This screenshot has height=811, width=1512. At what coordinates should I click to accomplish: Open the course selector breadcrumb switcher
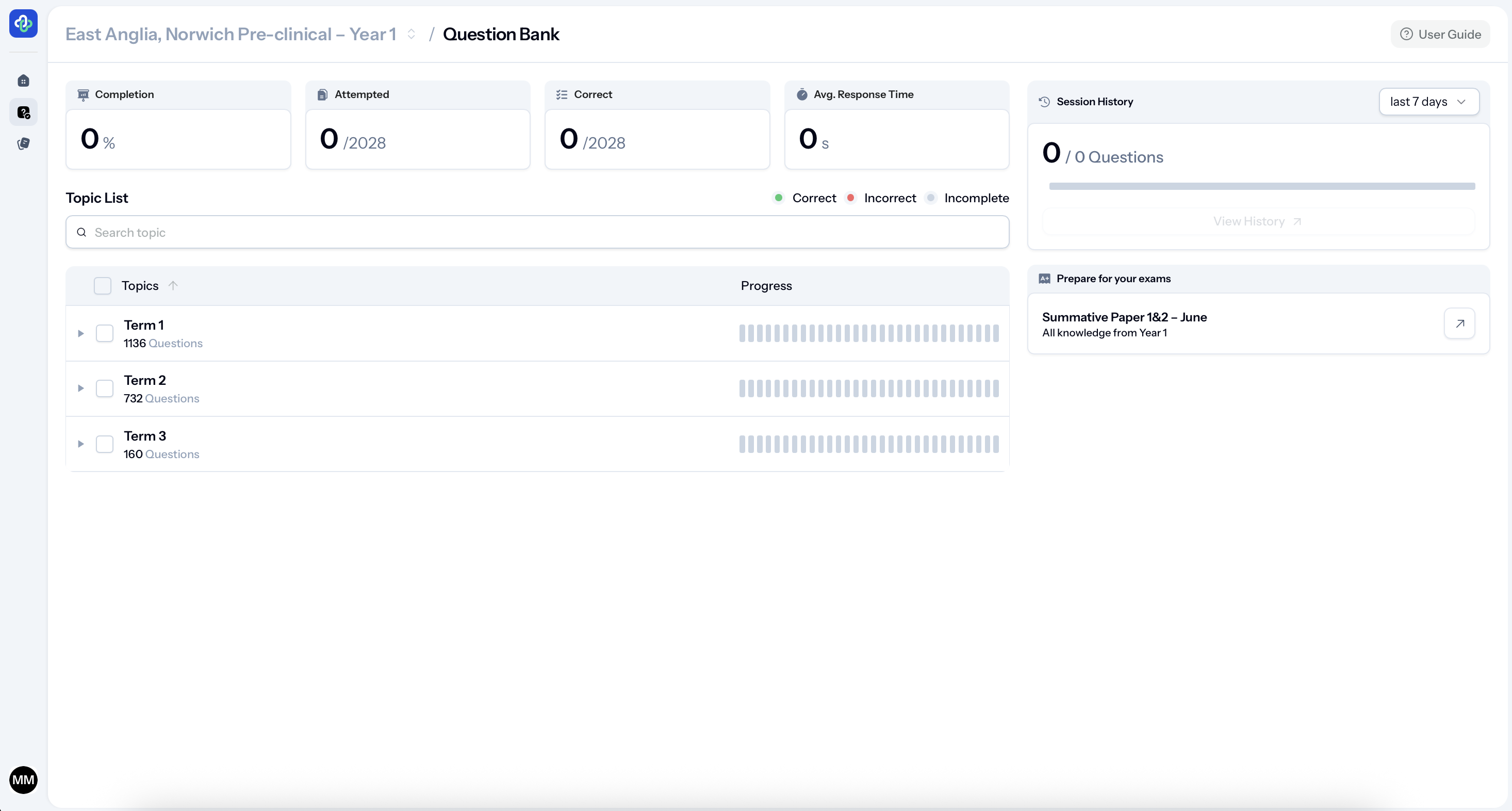[412, 34]
